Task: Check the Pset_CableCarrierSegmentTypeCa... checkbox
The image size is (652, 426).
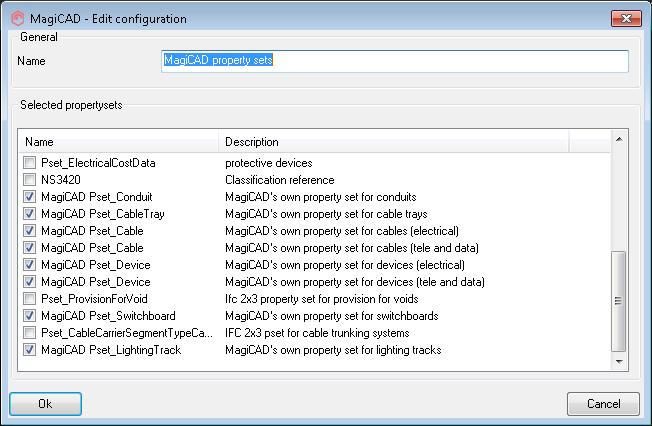Action: point(30,333)
